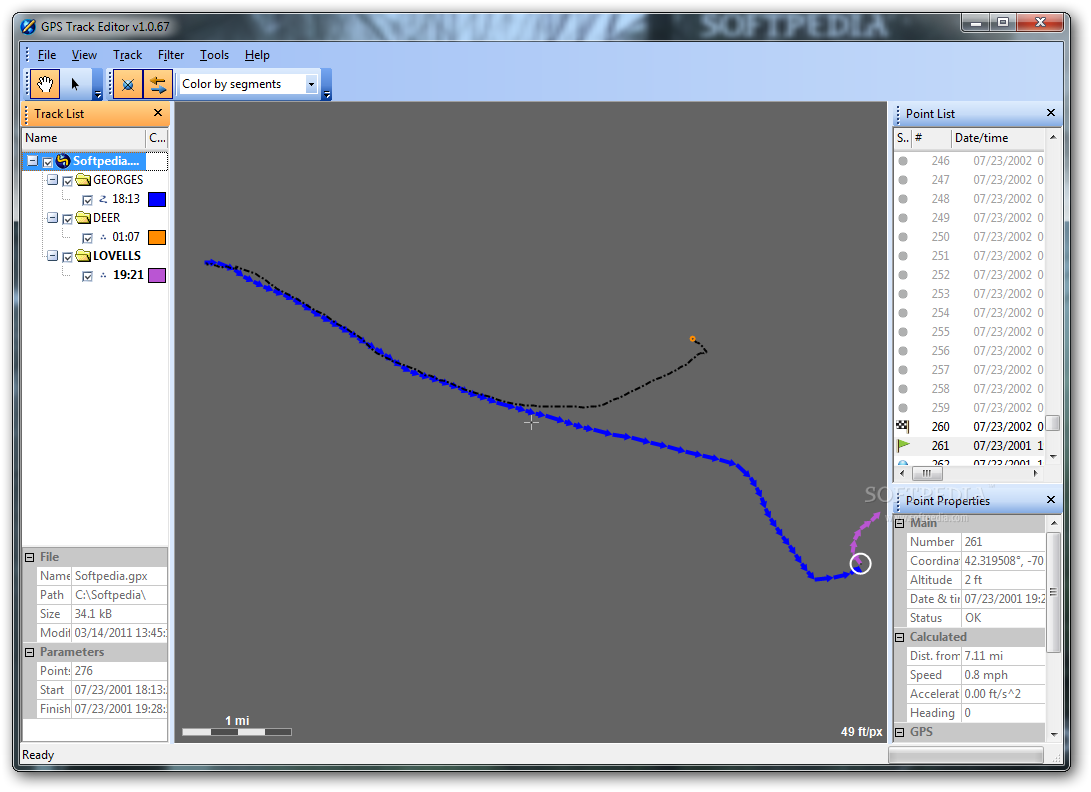The image size is (1091, 792).
Task: Click the C... color column header
Action: 157,138
